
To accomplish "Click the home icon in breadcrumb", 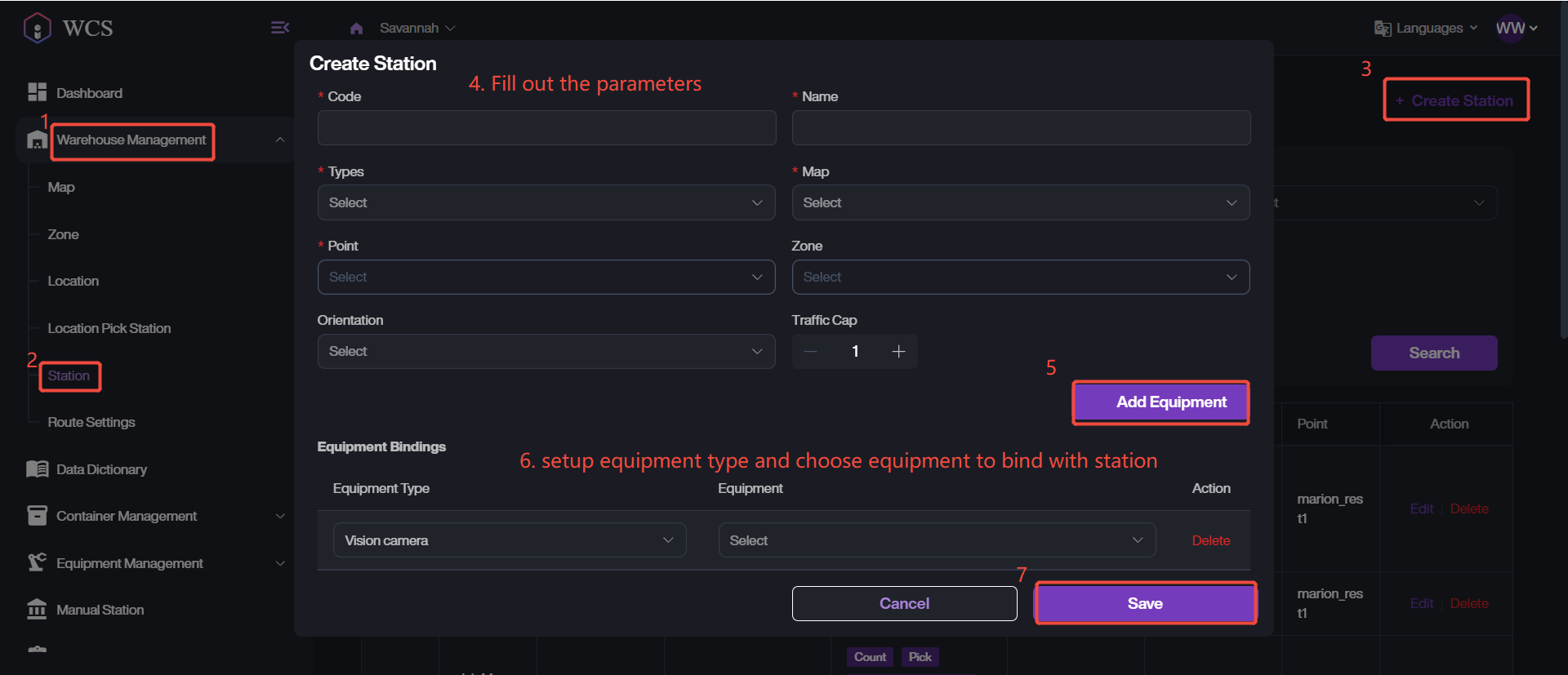I will coord(356,29).
